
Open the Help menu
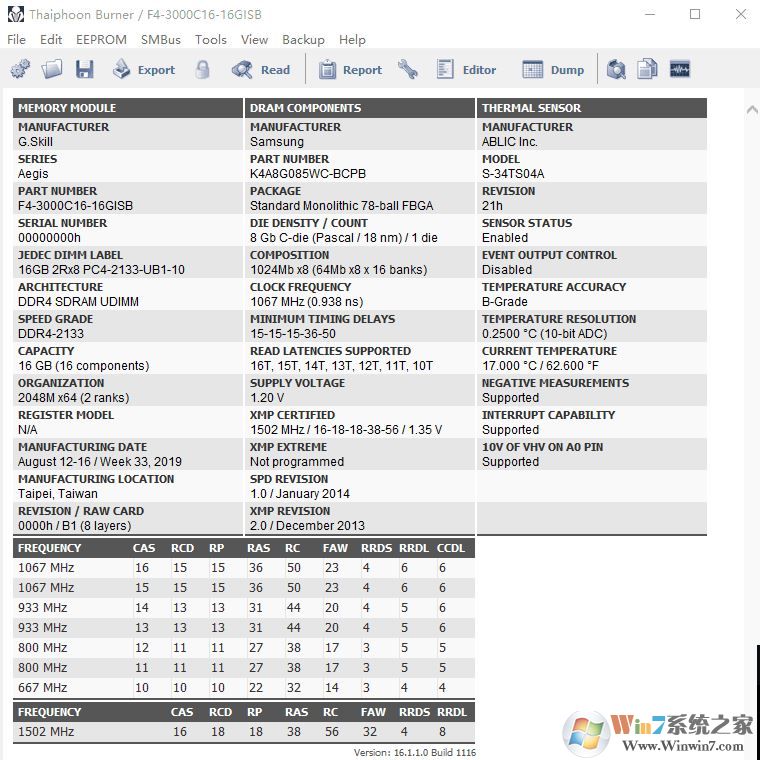pyautogui.click(x=352, y=40)
